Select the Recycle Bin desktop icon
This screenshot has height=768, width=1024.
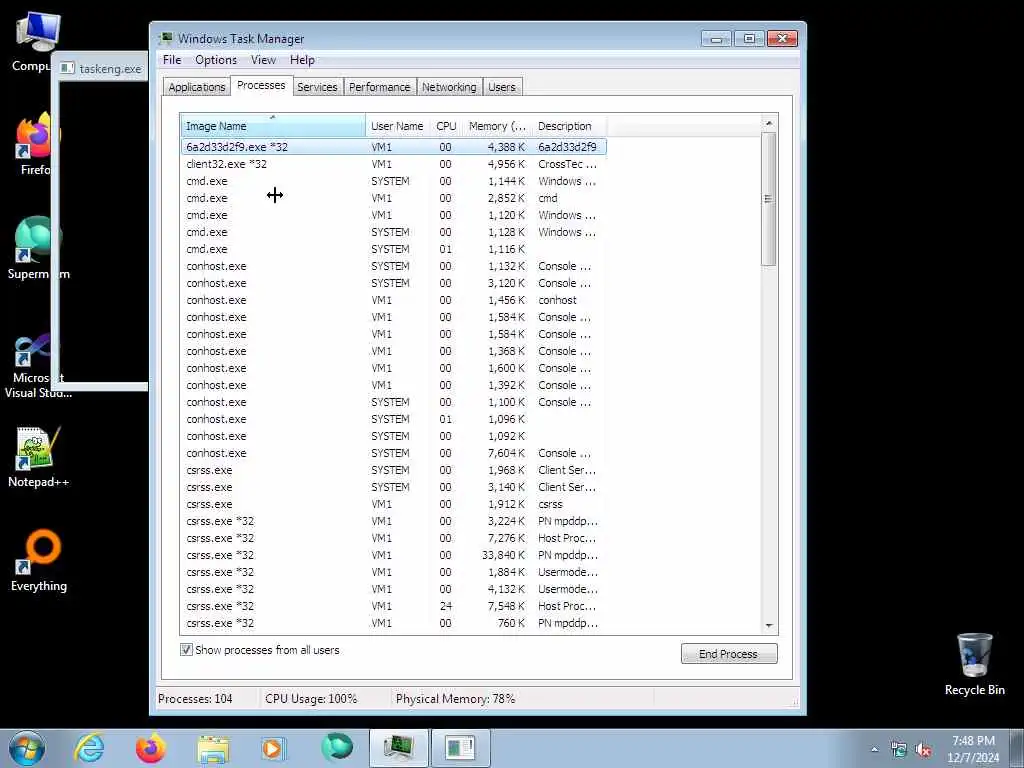(974, 664)
